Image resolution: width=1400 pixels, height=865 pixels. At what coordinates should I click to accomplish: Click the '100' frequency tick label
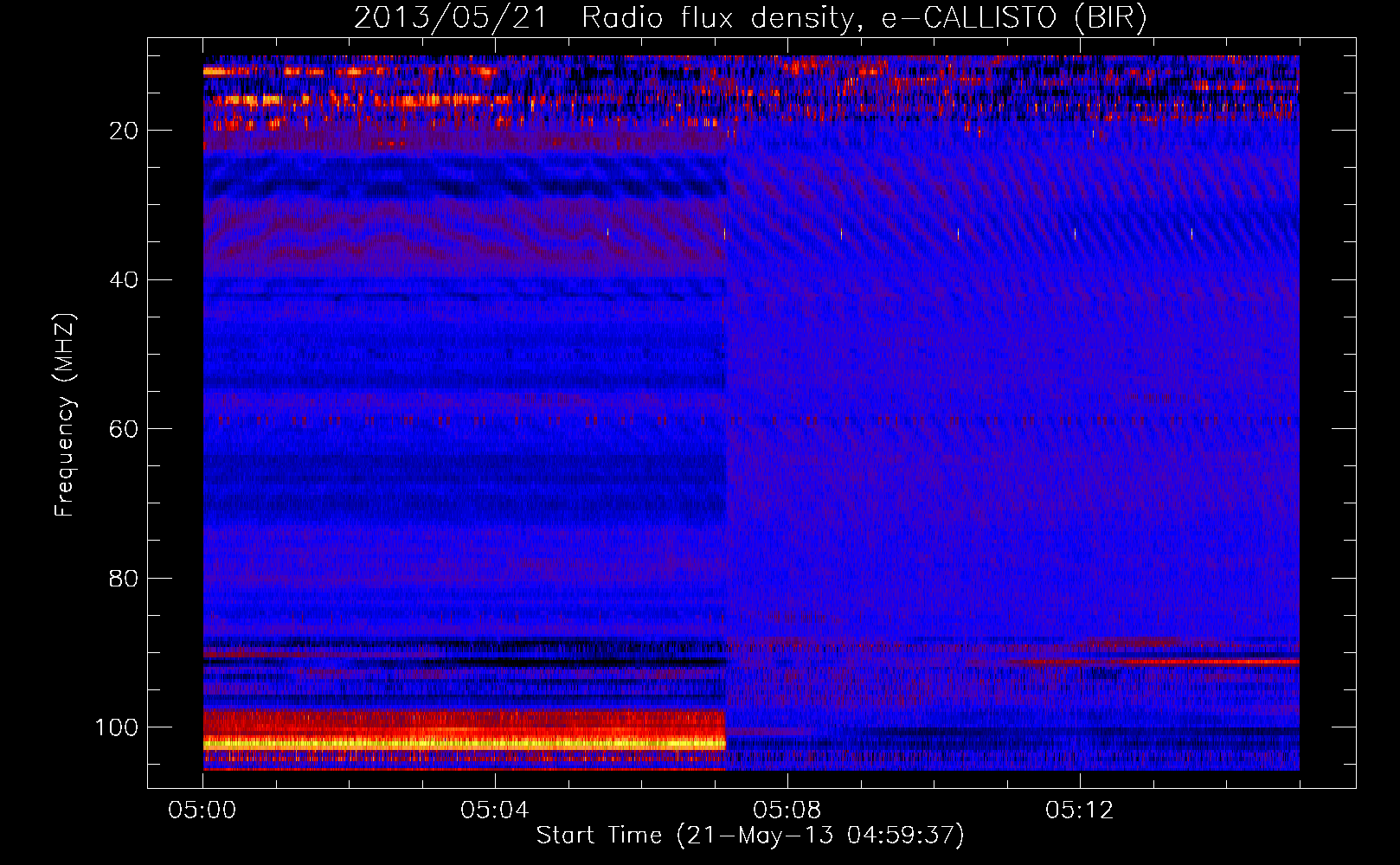click(x=117, y=727)
